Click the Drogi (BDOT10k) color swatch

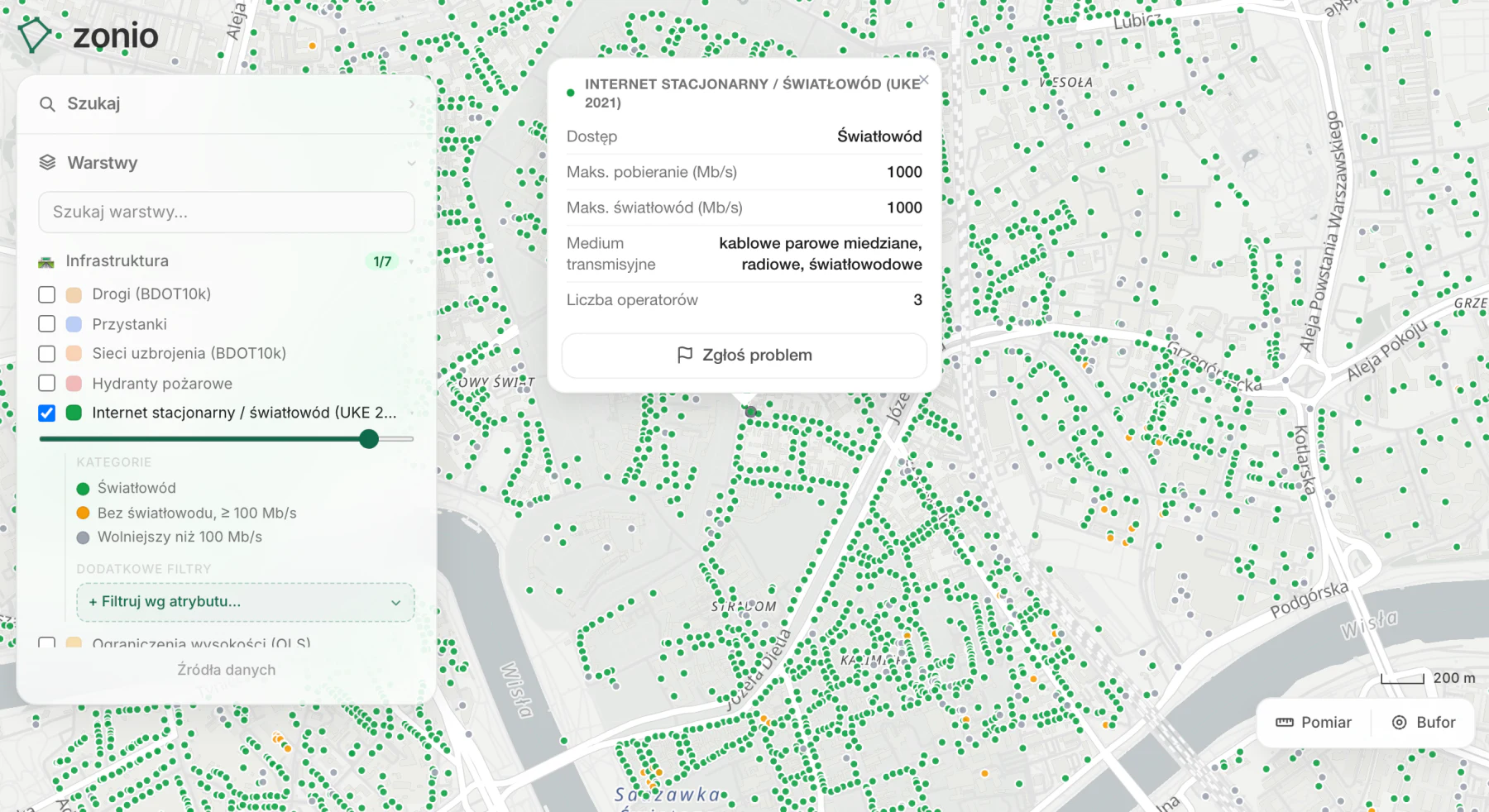pyautogui.click(x=74, y=294)
